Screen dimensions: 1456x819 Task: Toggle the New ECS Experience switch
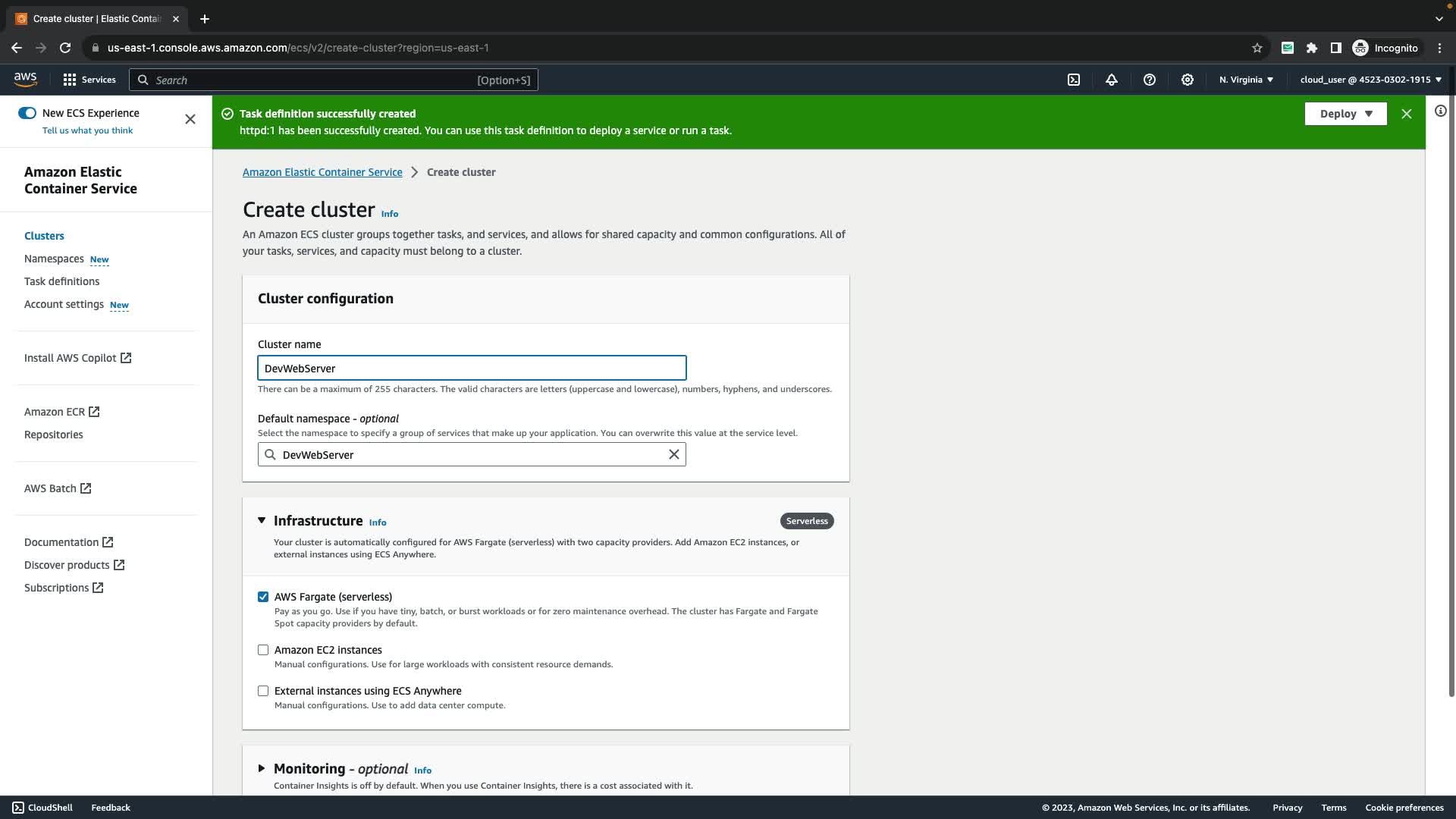click(27, 113)
